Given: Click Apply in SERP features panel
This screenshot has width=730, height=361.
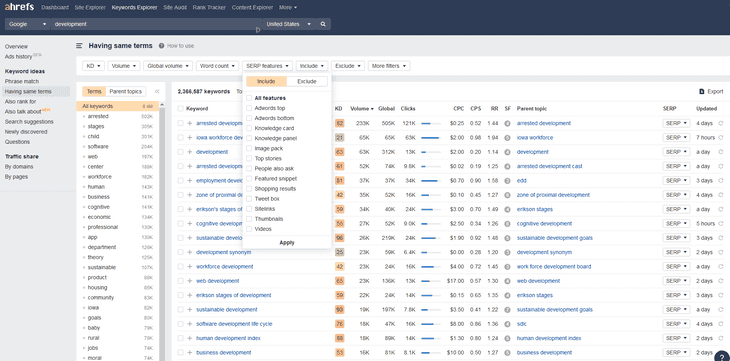Looking at the screenshot, I should pyautogui.click(x=287, y=243).
